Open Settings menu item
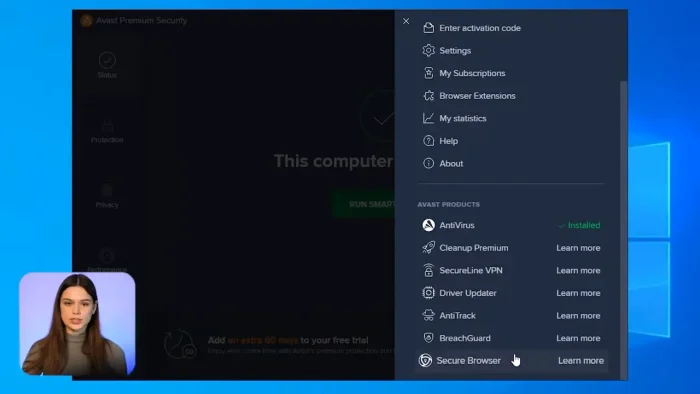Image resolution: width=700 pixels, height=394 pixels. (455, 51)
